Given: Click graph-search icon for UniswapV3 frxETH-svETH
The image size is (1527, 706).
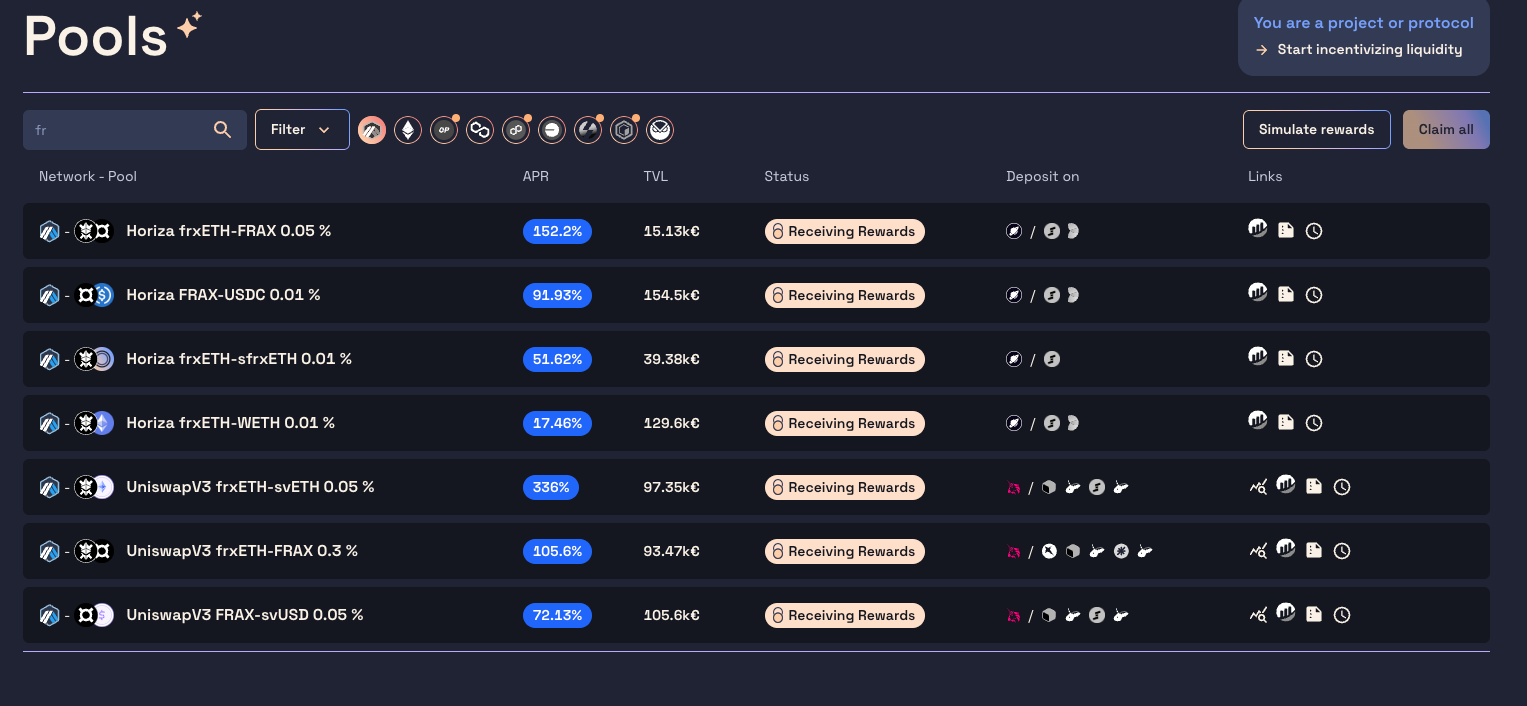Looking at the screenshot, I should pos(1258,487).
